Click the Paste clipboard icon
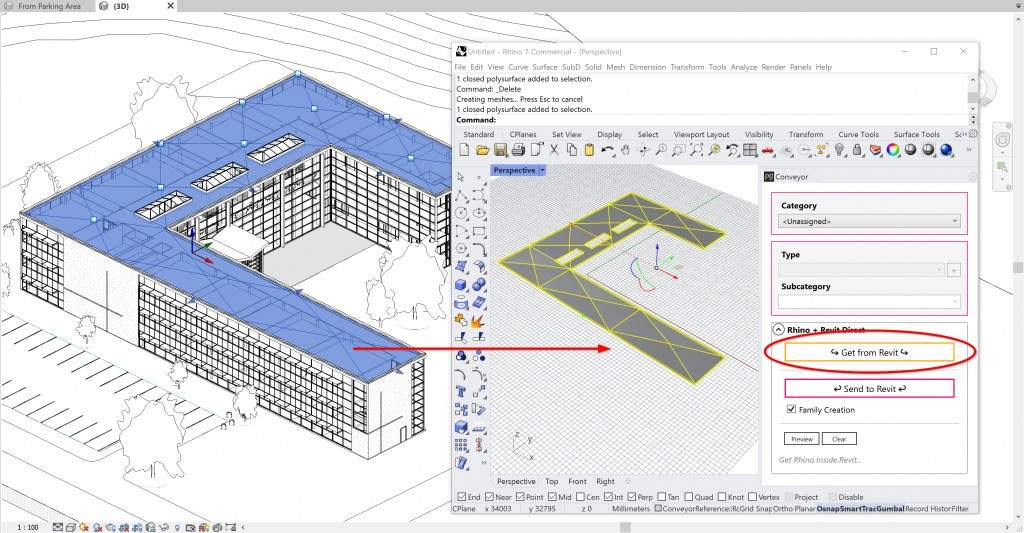The height and width of the screenshot is (533, 1024). coord(589,150)
